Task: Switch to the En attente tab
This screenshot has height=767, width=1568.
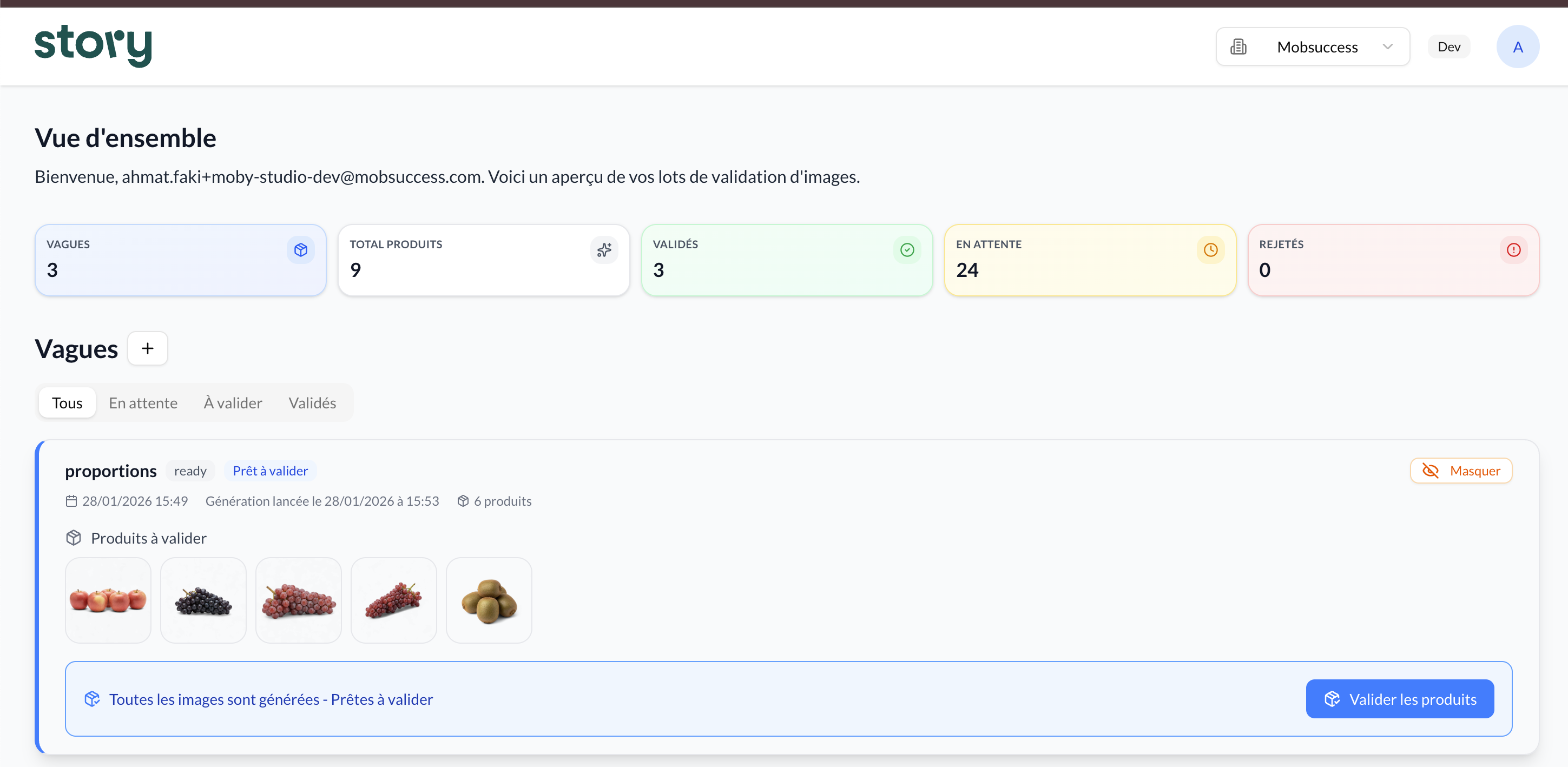Action: tap(143, 402)
